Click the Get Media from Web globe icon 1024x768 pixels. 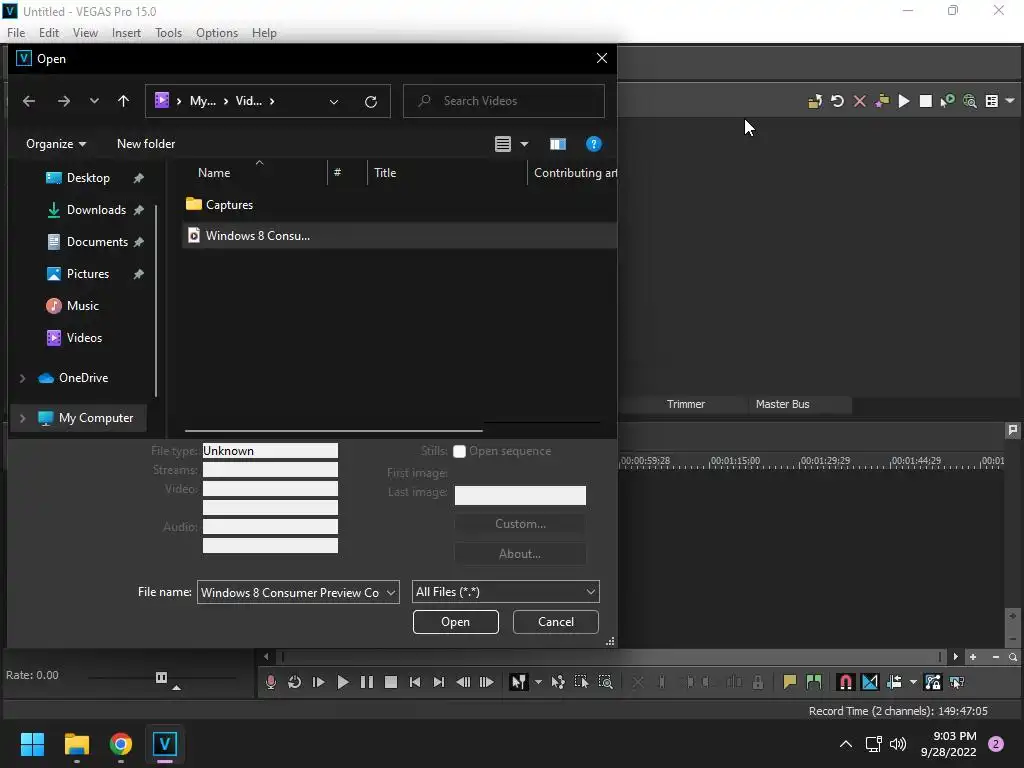tap(970, 101)
